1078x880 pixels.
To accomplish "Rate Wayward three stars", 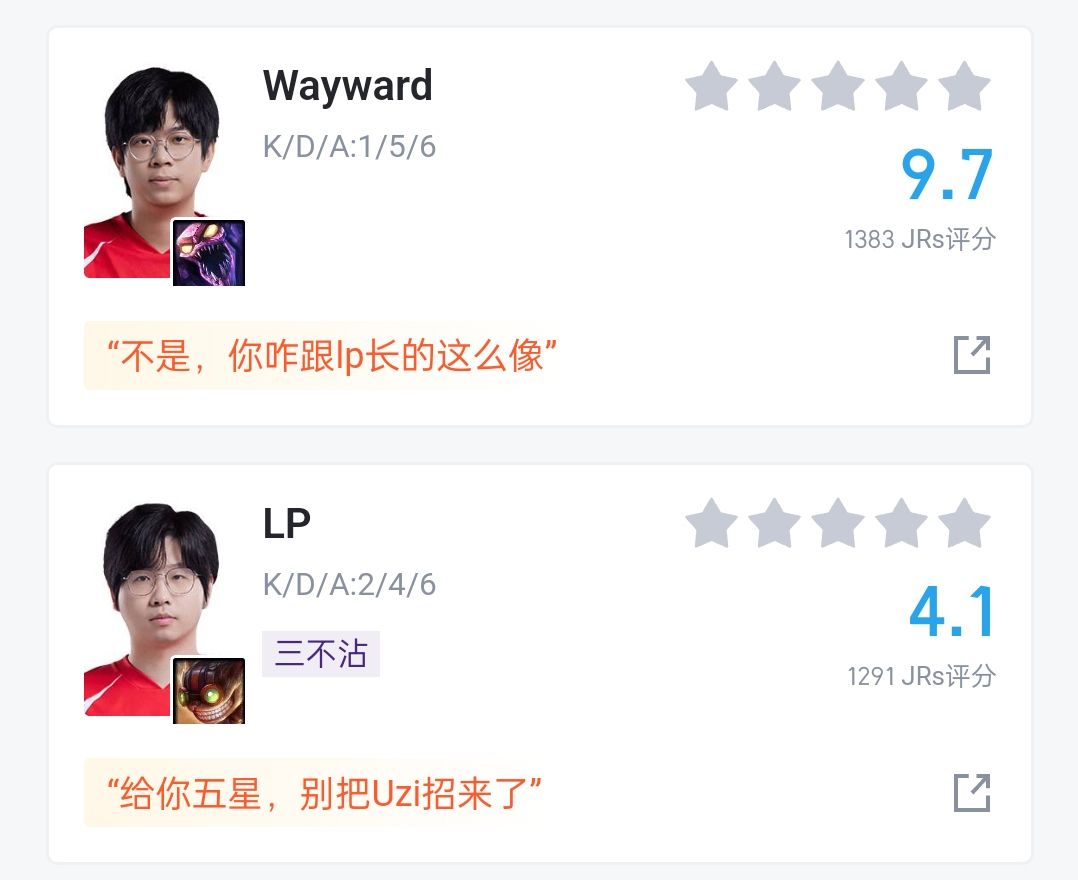I will tap(838, 87).
